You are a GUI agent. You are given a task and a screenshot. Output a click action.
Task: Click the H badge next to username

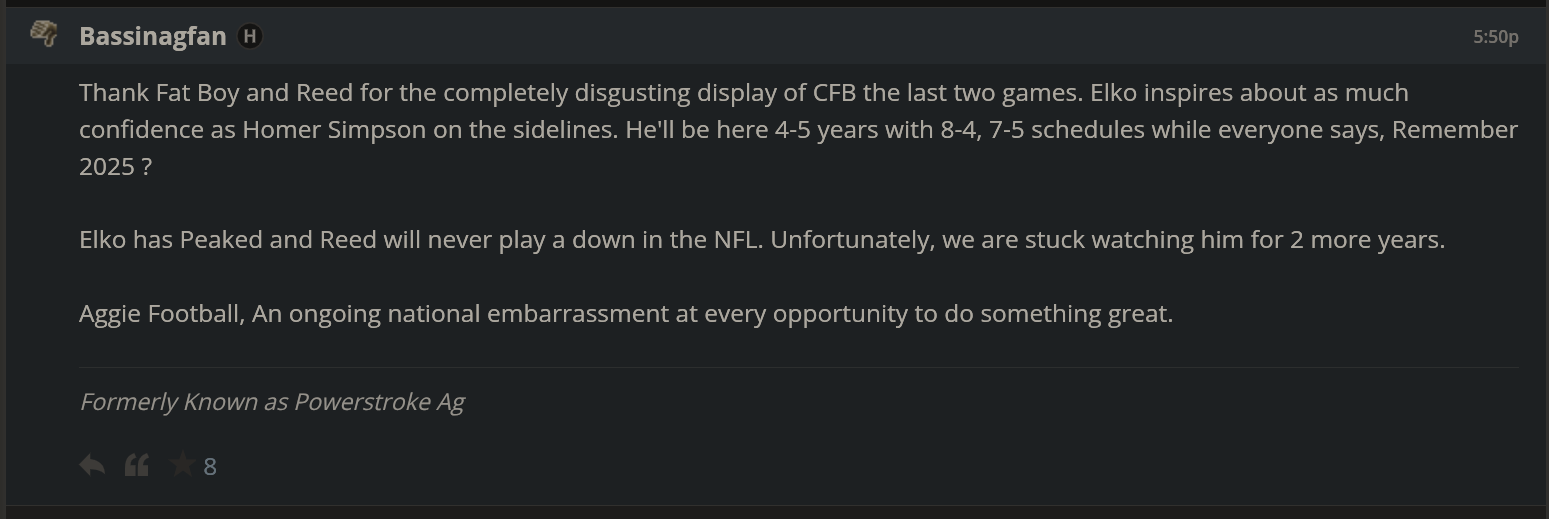pyautogui.click(x=249, y=36)
